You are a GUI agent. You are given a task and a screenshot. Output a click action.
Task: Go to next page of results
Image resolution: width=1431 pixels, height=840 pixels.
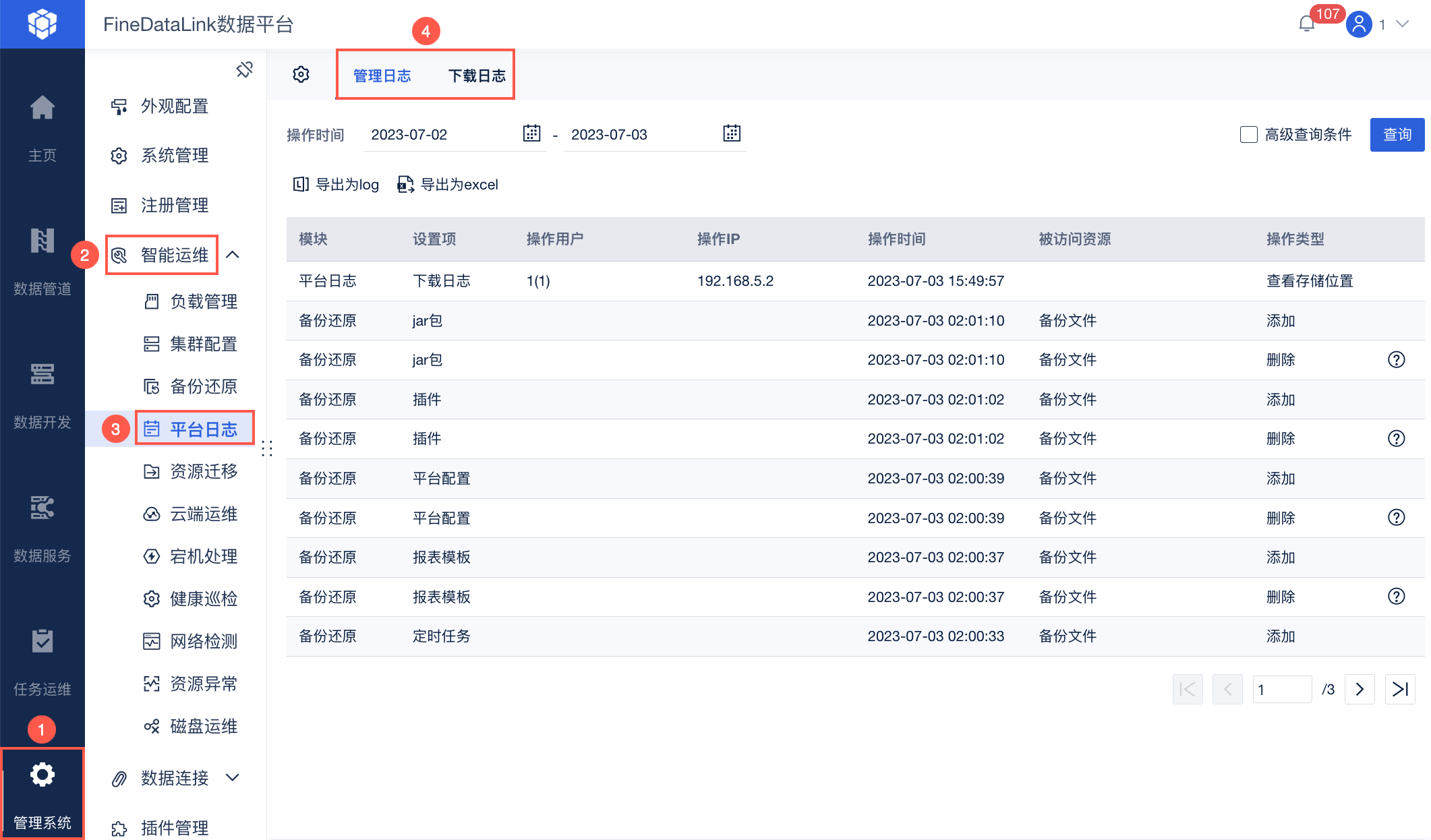(x=1360, y=689)
